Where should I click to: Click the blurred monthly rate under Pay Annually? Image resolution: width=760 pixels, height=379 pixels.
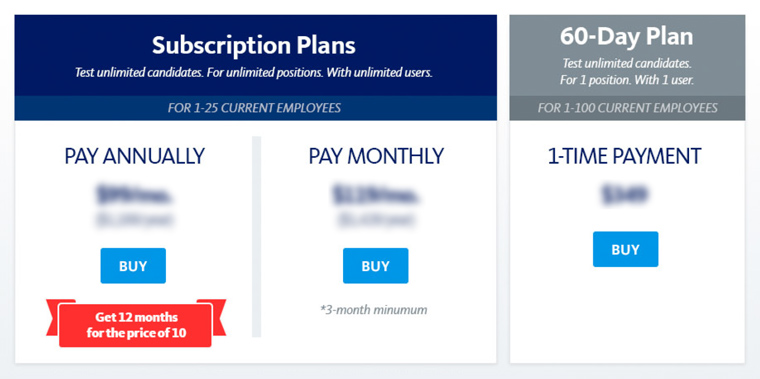pyautogui.click(x=135, y=195)
